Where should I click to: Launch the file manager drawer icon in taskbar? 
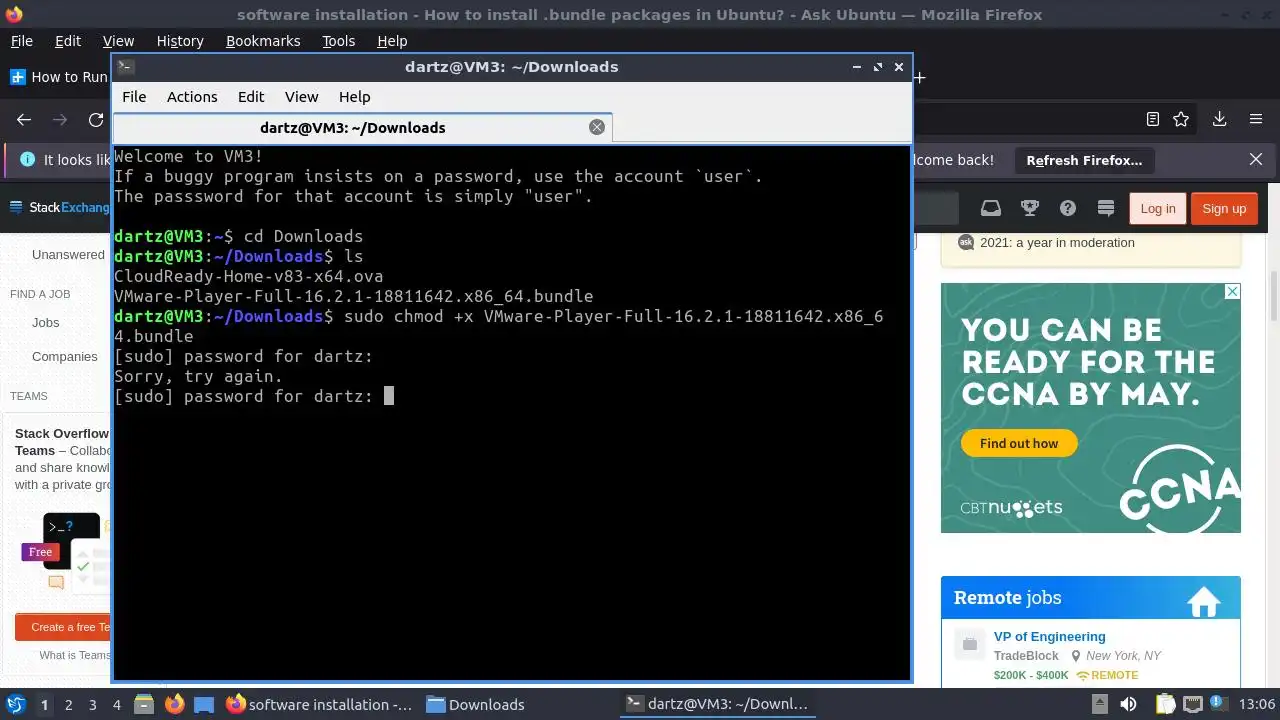pyautogui.click(x=142, y=704)
